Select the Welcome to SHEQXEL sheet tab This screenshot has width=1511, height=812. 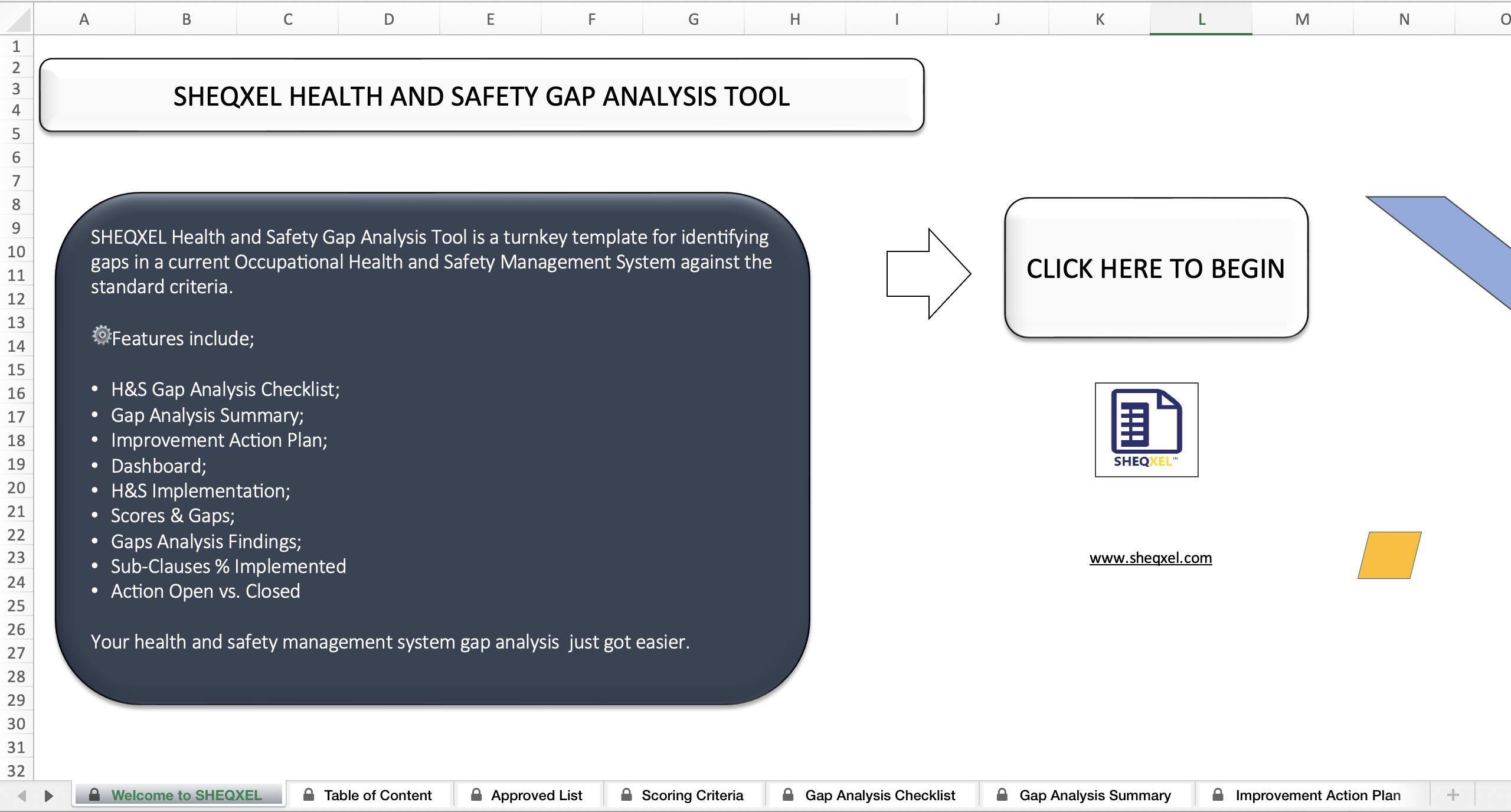[178, 795]
